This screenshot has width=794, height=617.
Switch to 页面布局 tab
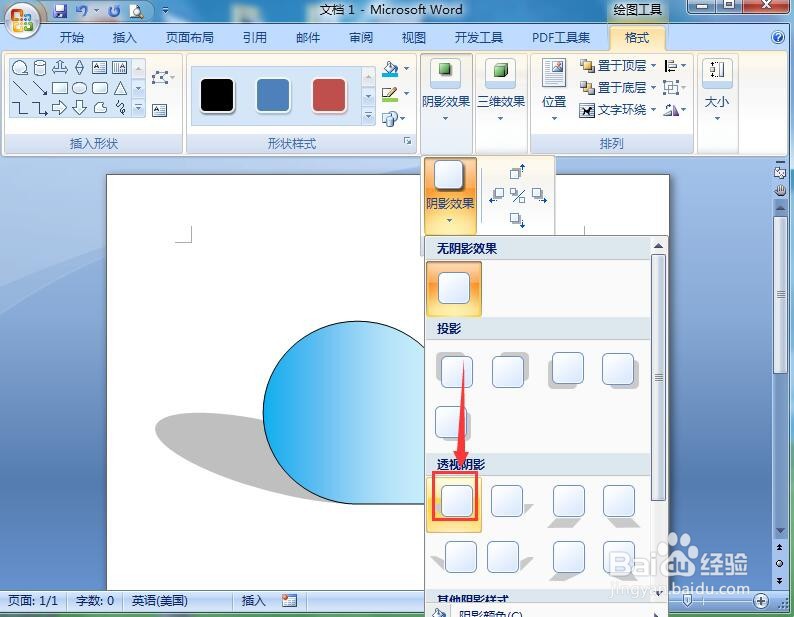(x=190, y=37)
